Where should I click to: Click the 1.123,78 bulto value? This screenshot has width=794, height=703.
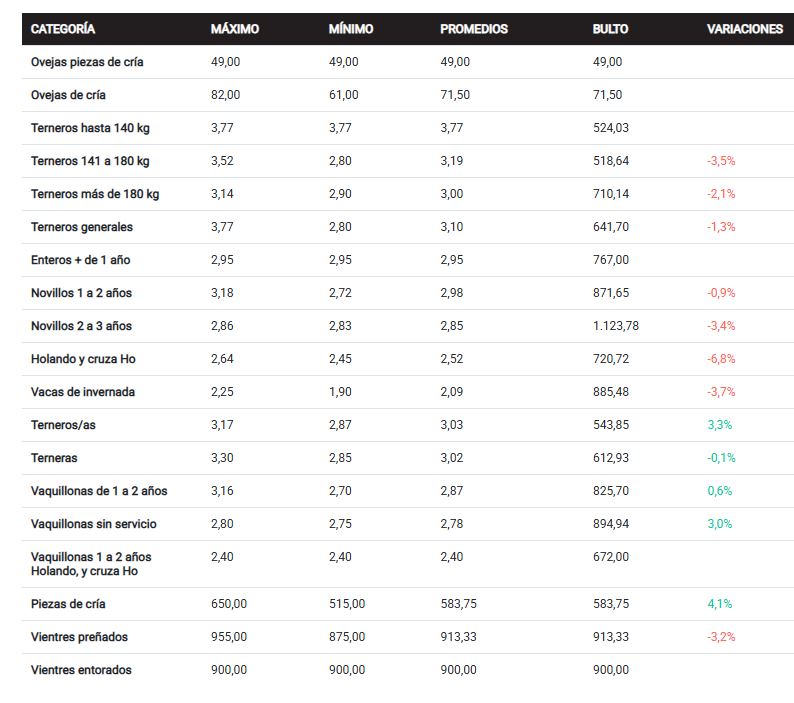pyautogui.click(x=615, y=326)
